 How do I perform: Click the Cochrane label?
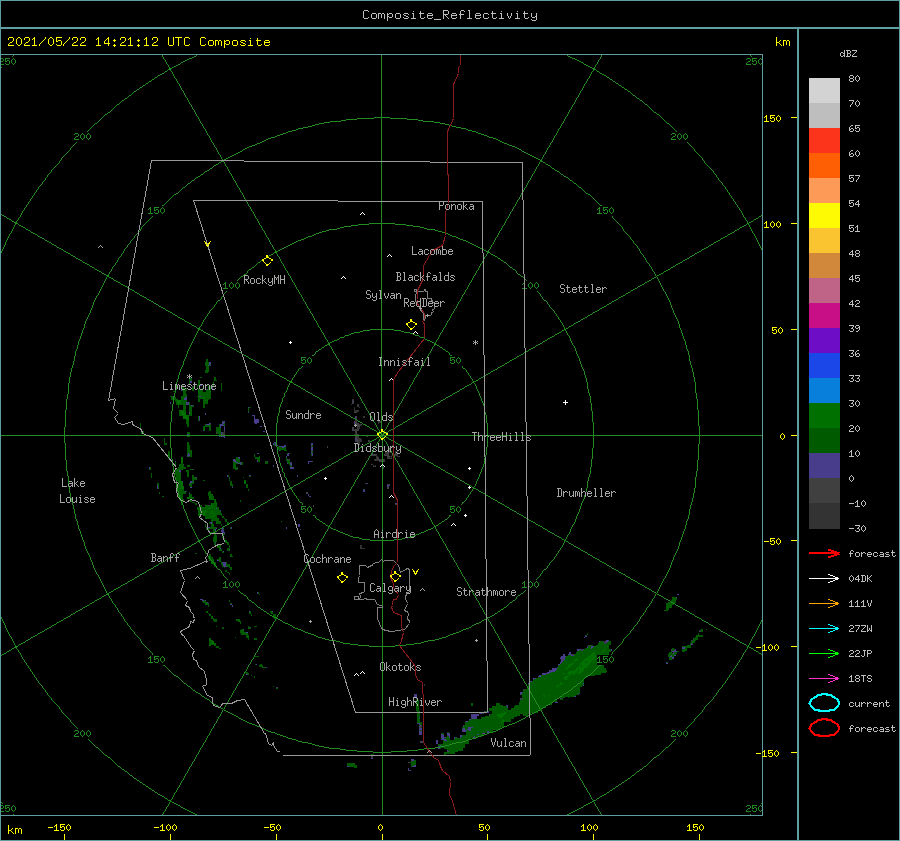click(327, 559)
